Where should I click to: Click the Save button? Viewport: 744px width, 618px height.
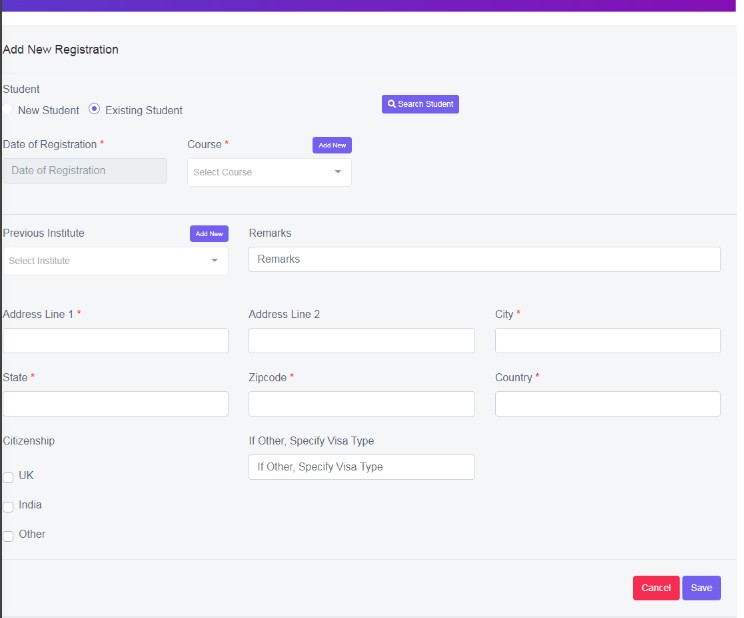[701, 588]
